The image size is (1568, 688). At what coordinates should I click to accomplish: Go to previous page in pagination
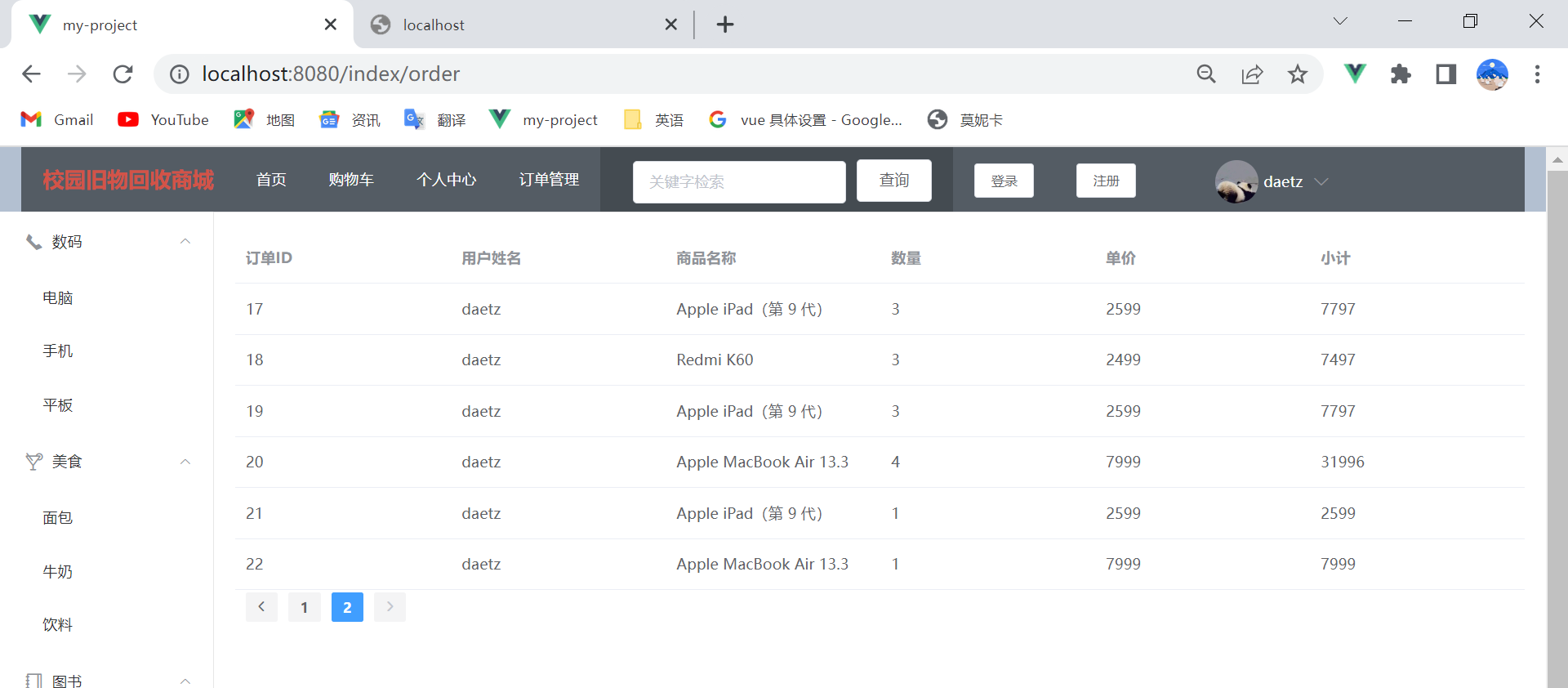[x=261, y=607]
